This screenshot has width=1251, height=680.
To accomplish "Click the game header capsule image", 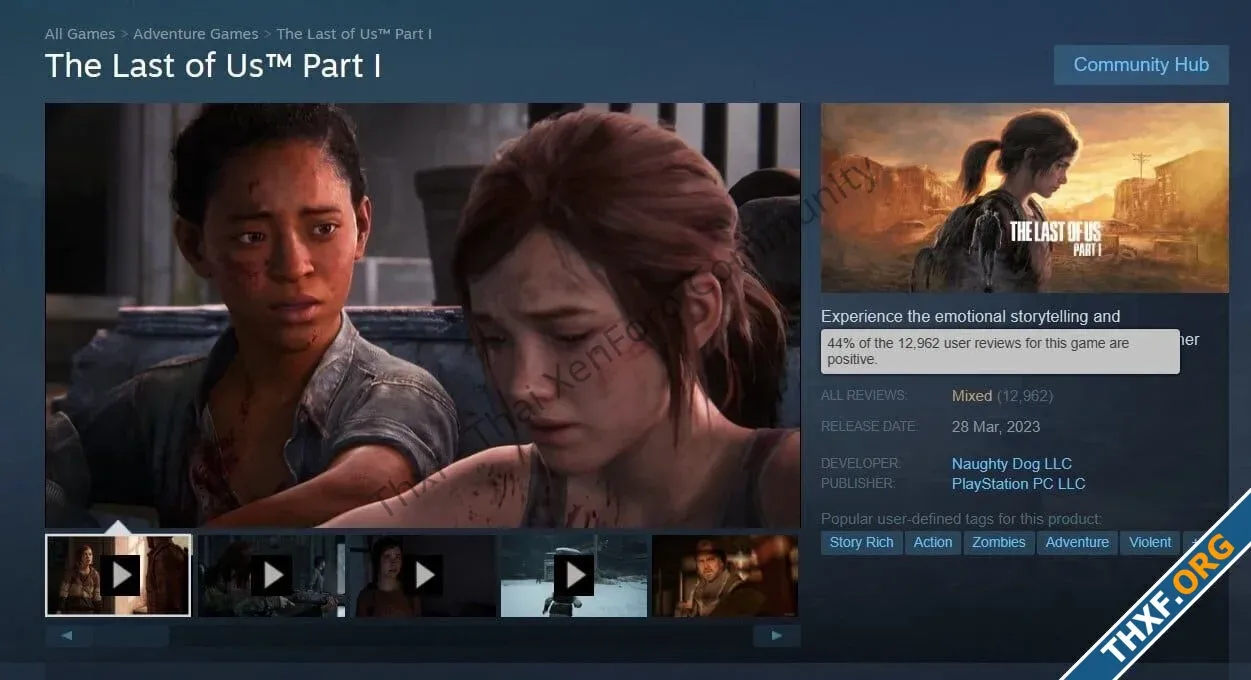I will (1025, 198).
